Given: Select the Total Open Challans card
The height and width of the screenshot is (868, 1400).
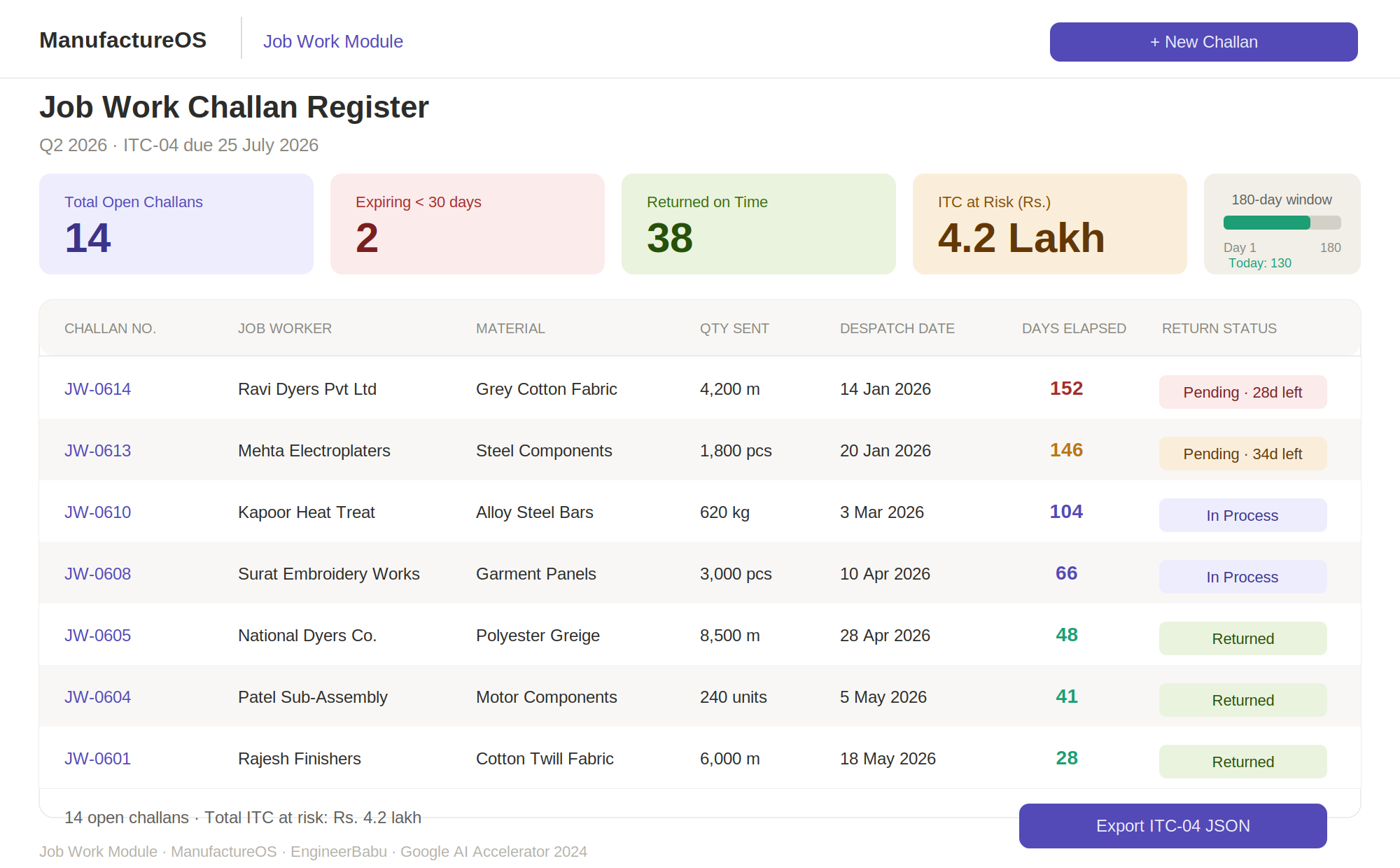Looking at the screenshot, I should pyautogui.click(x=176, y=224).
